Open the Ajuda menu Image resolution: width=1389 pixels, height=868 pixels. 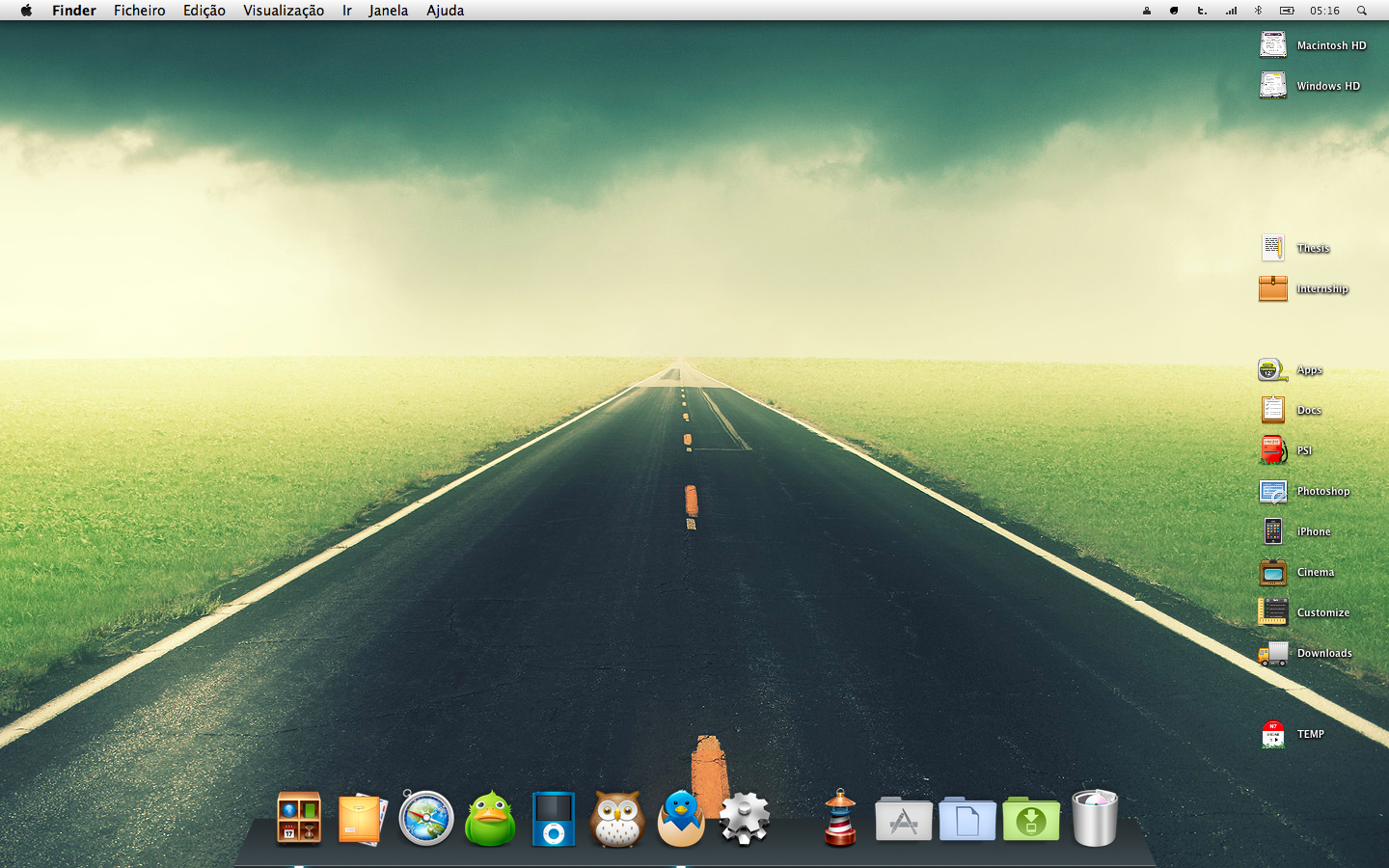pyautogui.click(x=446, y=11)
